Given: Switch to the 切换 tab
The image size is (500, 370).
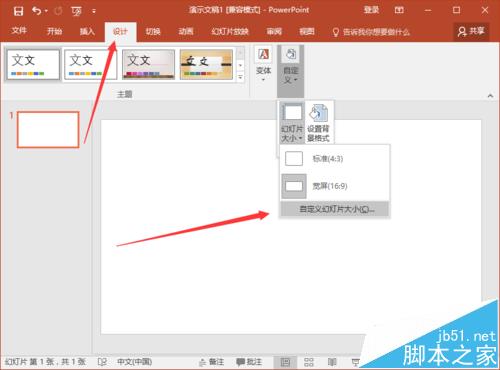Looking at the screenshot, I should (x=153, y=31).
